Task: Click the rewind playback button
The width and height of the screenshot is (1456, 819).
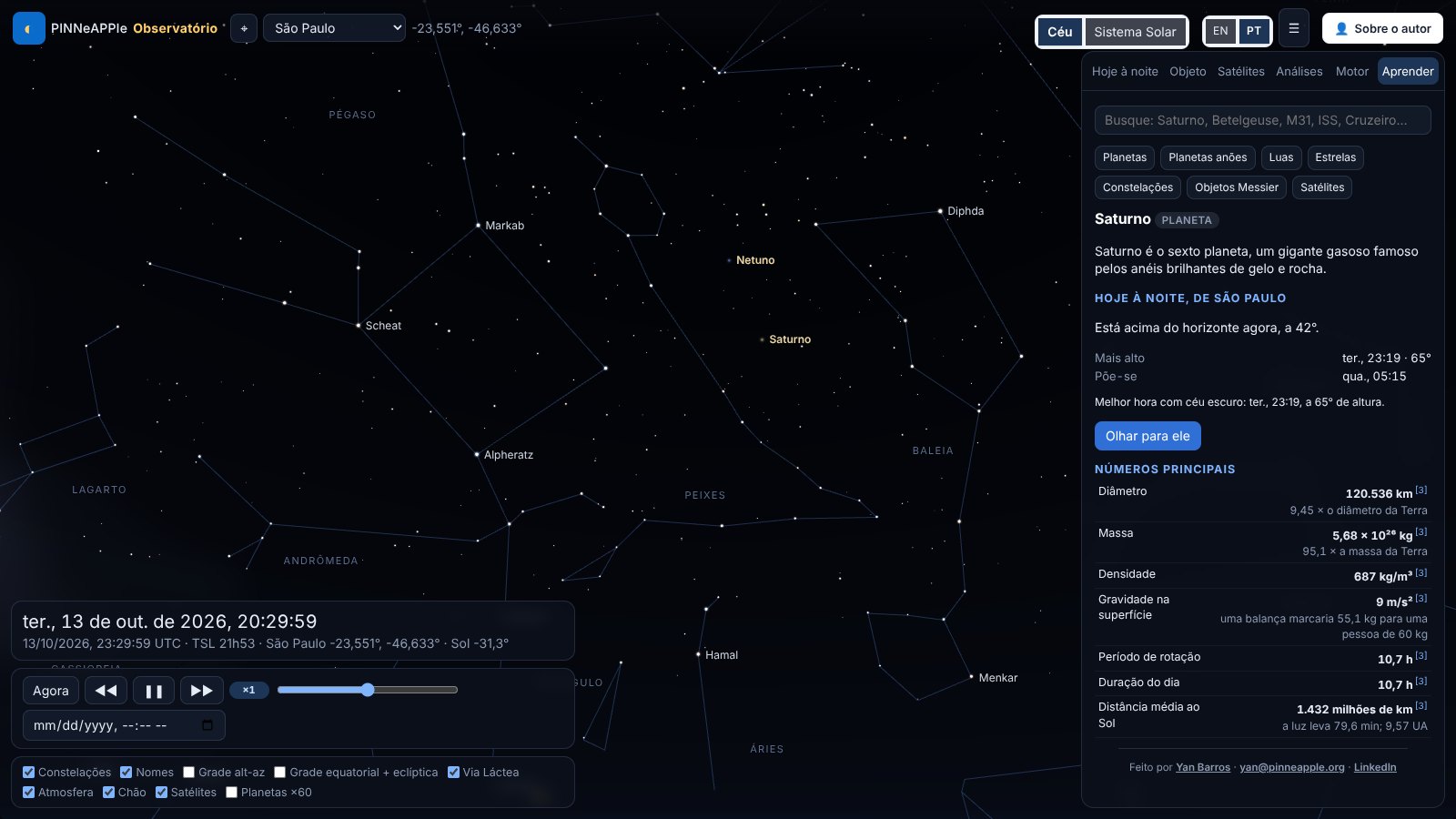Action: (x=106, y=691)
